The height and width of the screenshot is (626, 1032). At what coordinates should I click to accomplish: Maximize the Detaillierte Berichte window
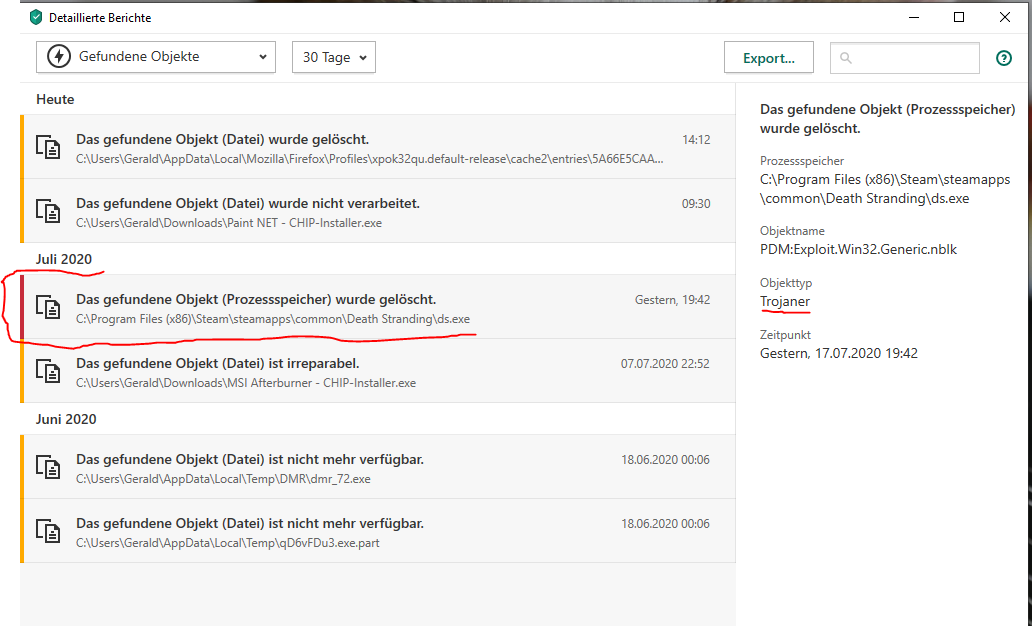click(959, 18)
